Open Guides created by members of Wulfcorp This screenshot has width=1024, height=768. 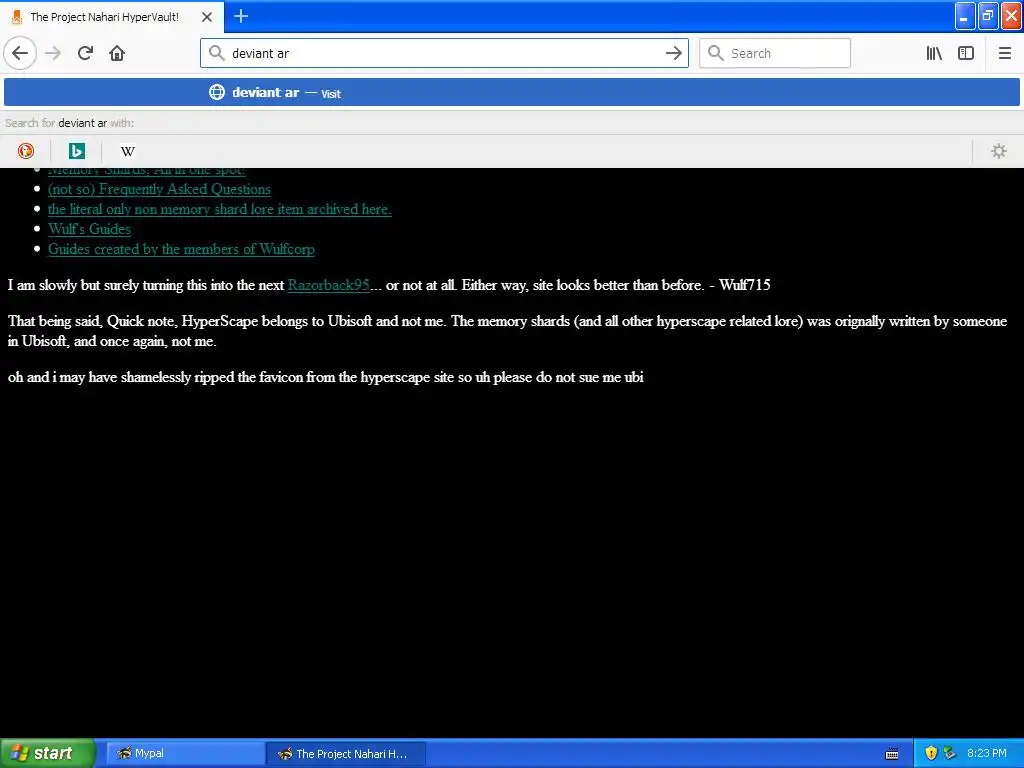click(x=181, y=249)
